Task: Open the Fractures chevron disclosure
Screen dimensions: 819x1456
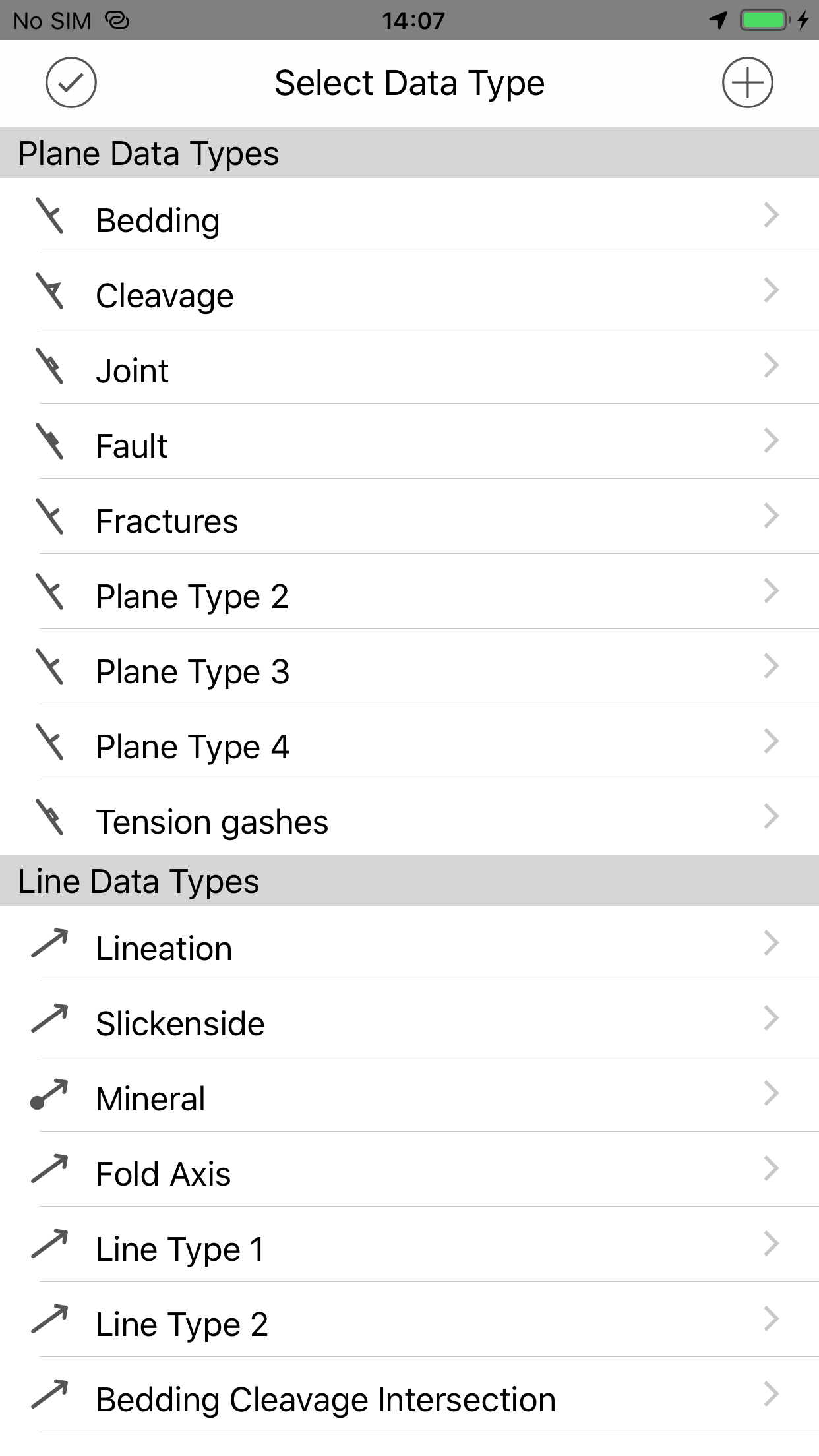Action: (771, 516)
